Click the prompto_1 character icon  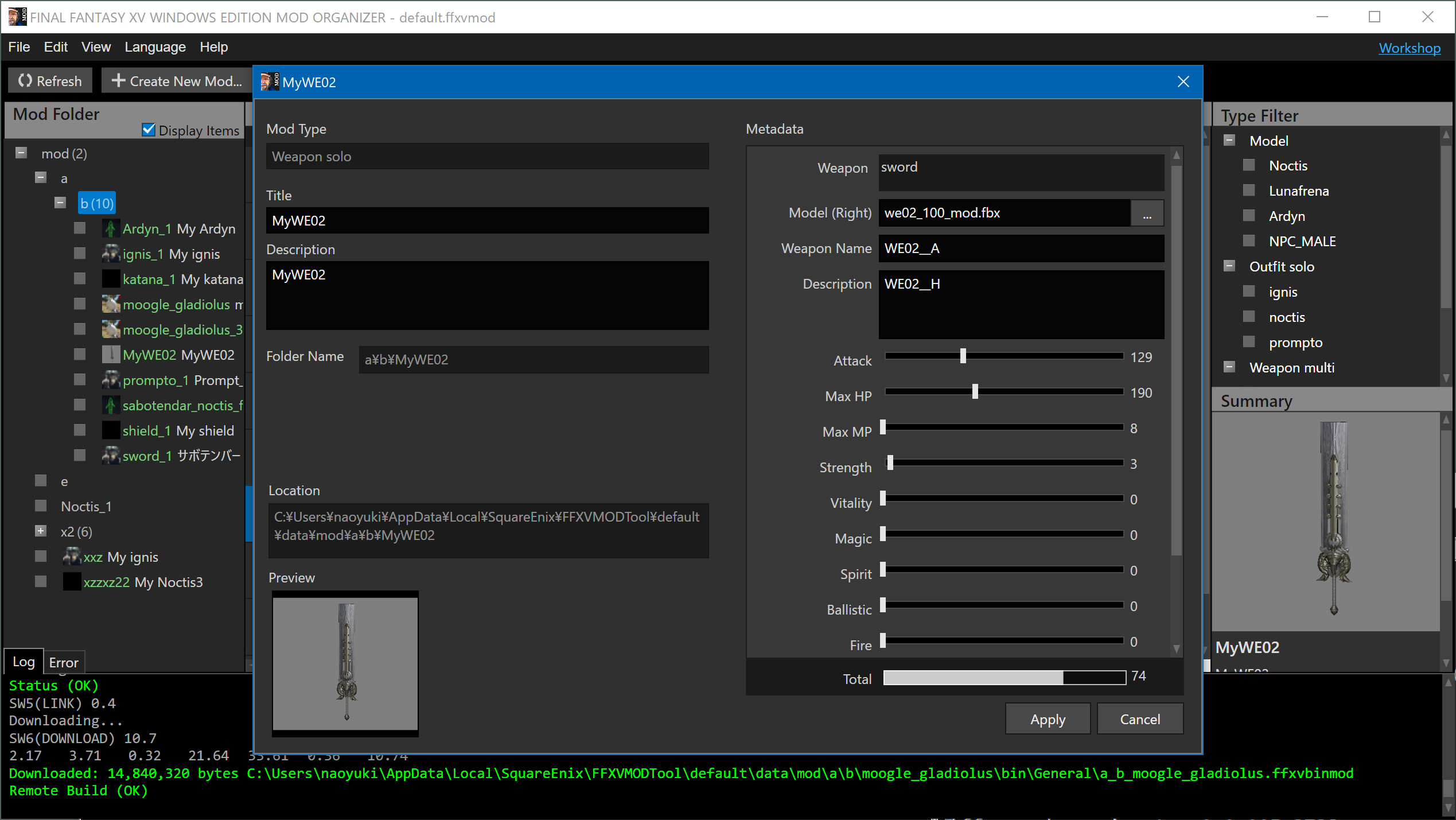[111, 379]
